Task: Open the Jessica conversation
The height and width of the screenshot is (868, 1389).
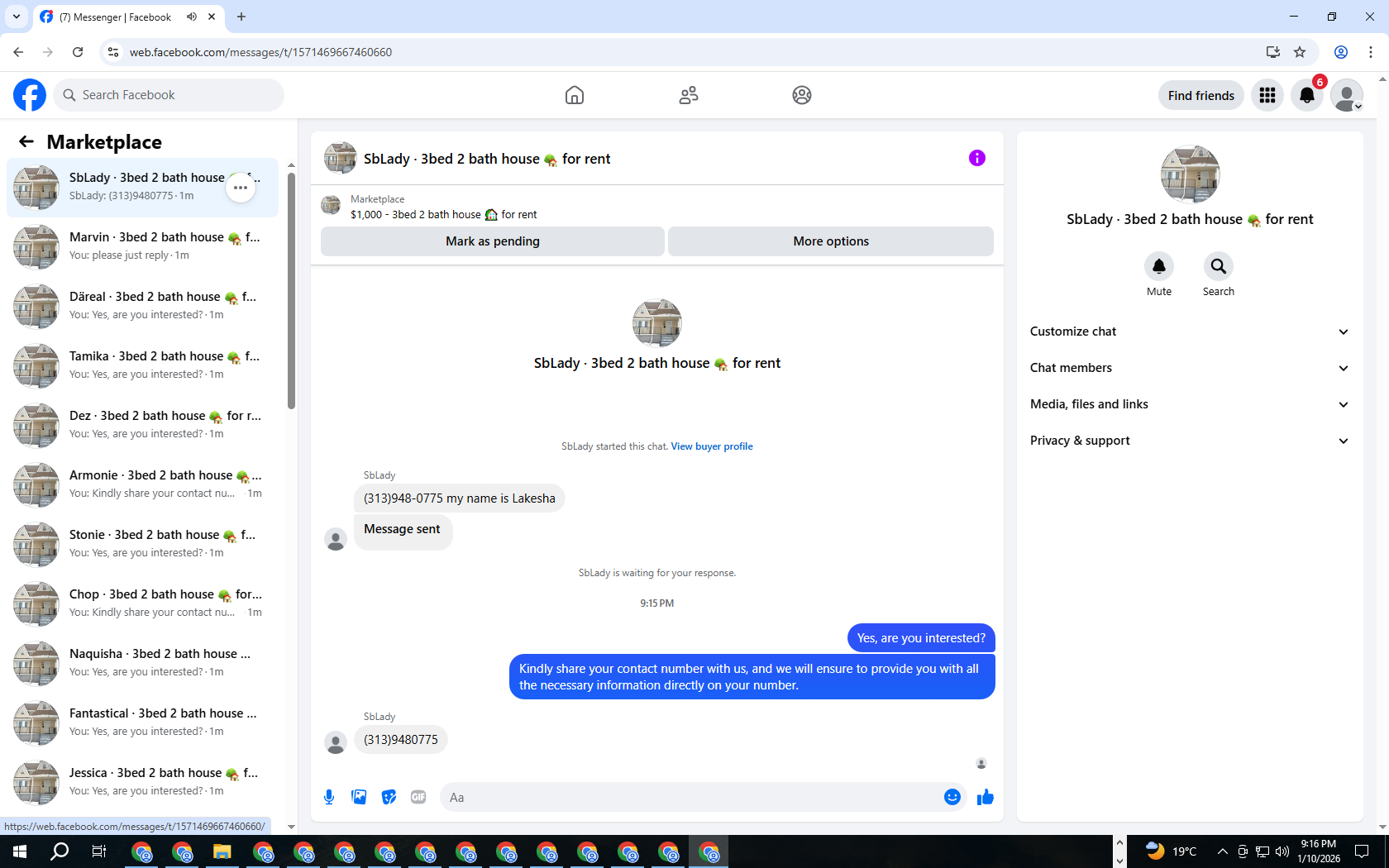Action: click(x=142, y=782)
